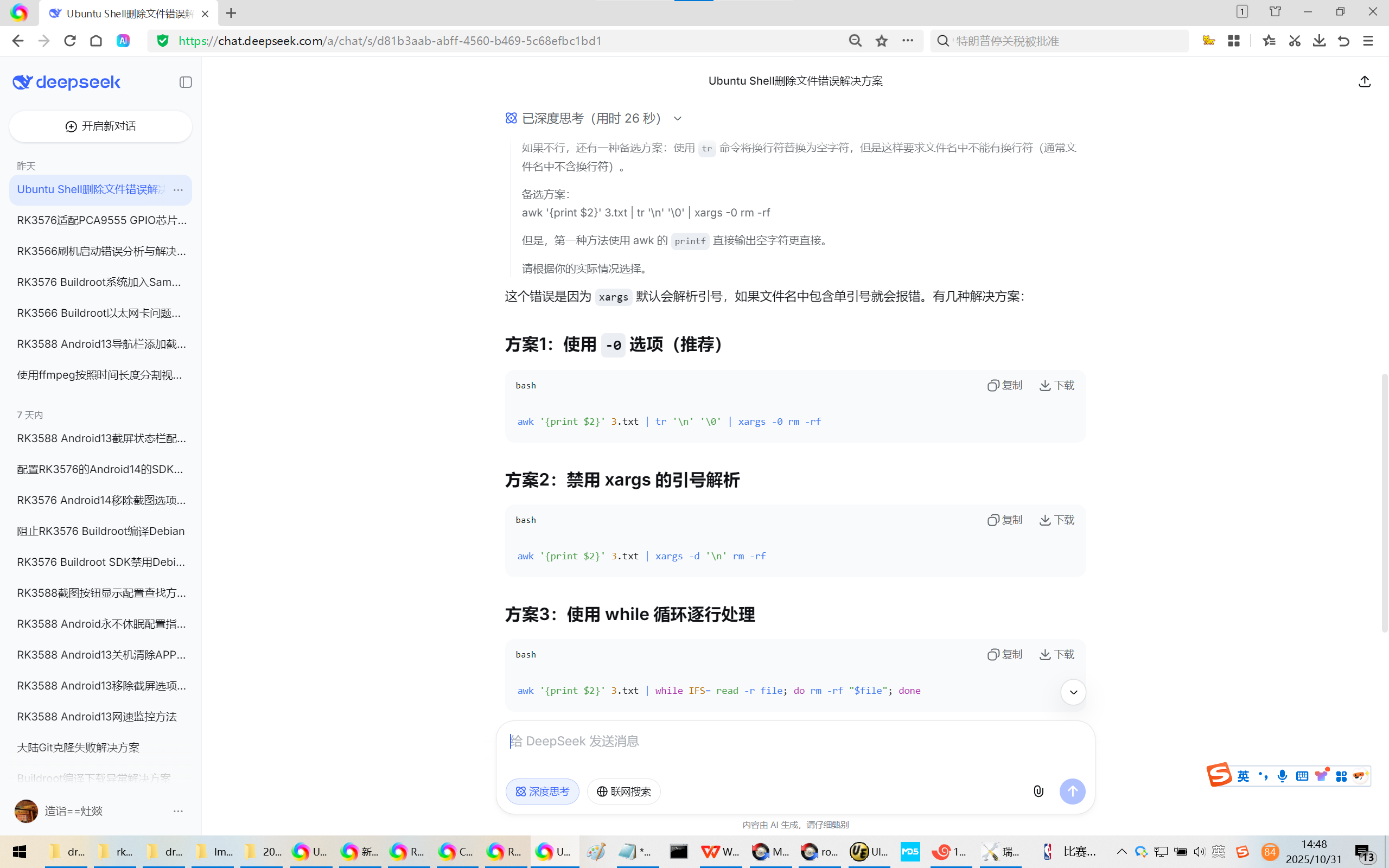Click the share conversation icon

coord(1365,81)
